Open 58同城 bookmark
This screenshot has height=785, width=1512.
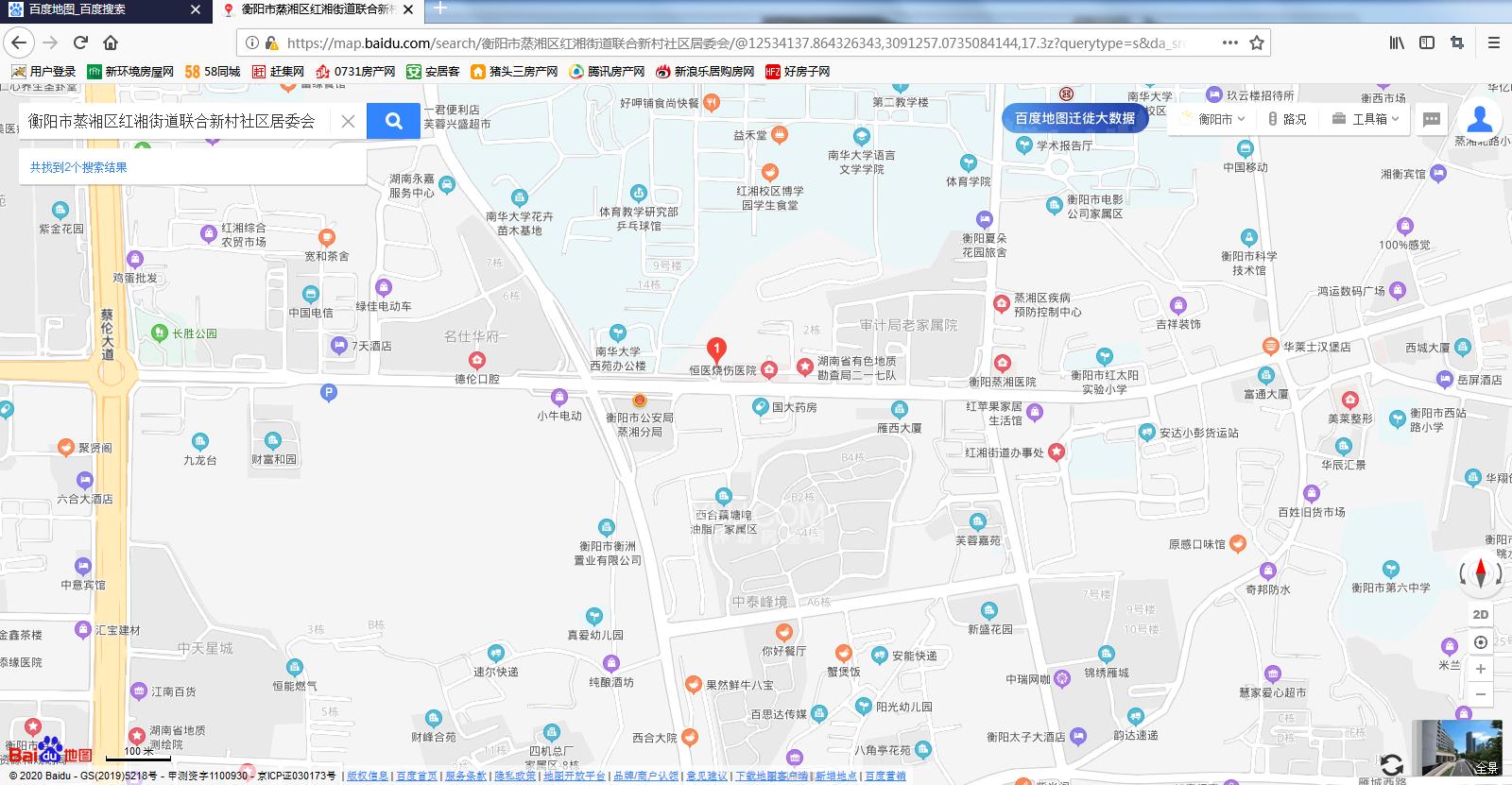pyautogui.click(x=213, y=71)
